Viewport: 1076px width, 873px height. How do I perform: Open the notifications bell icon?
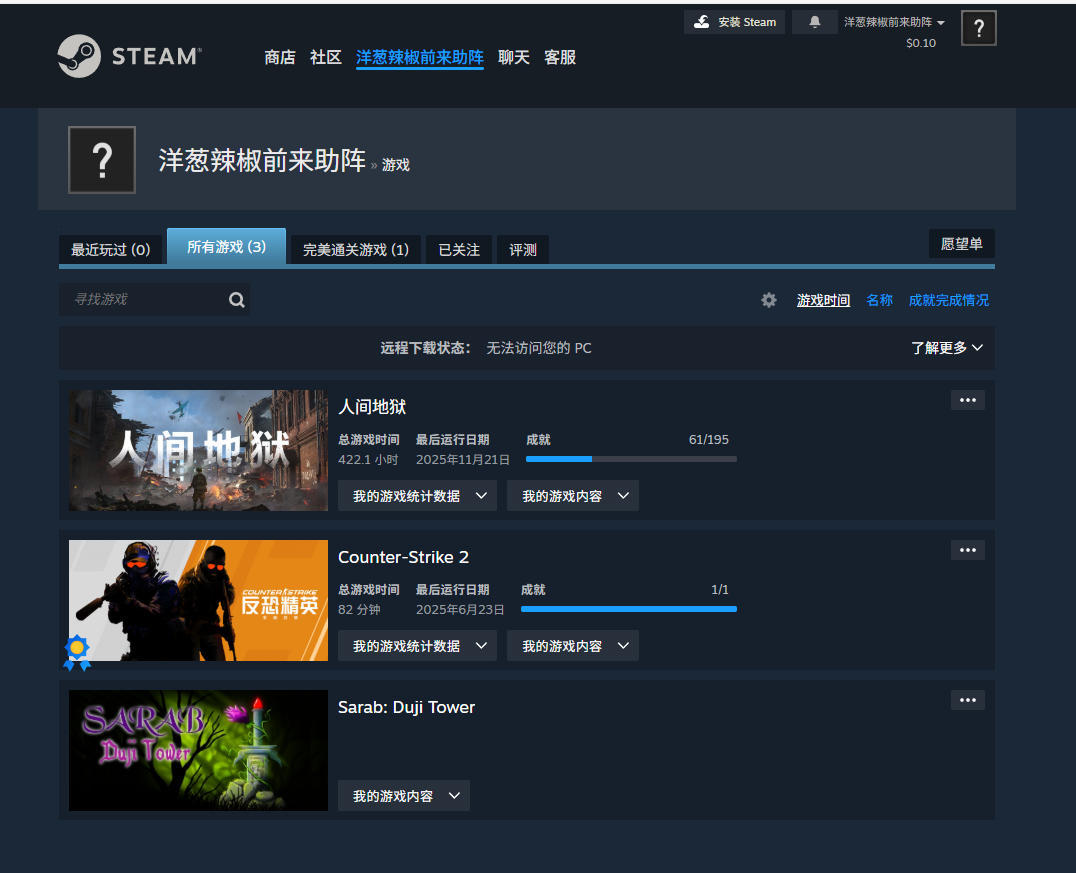[815, 22]
